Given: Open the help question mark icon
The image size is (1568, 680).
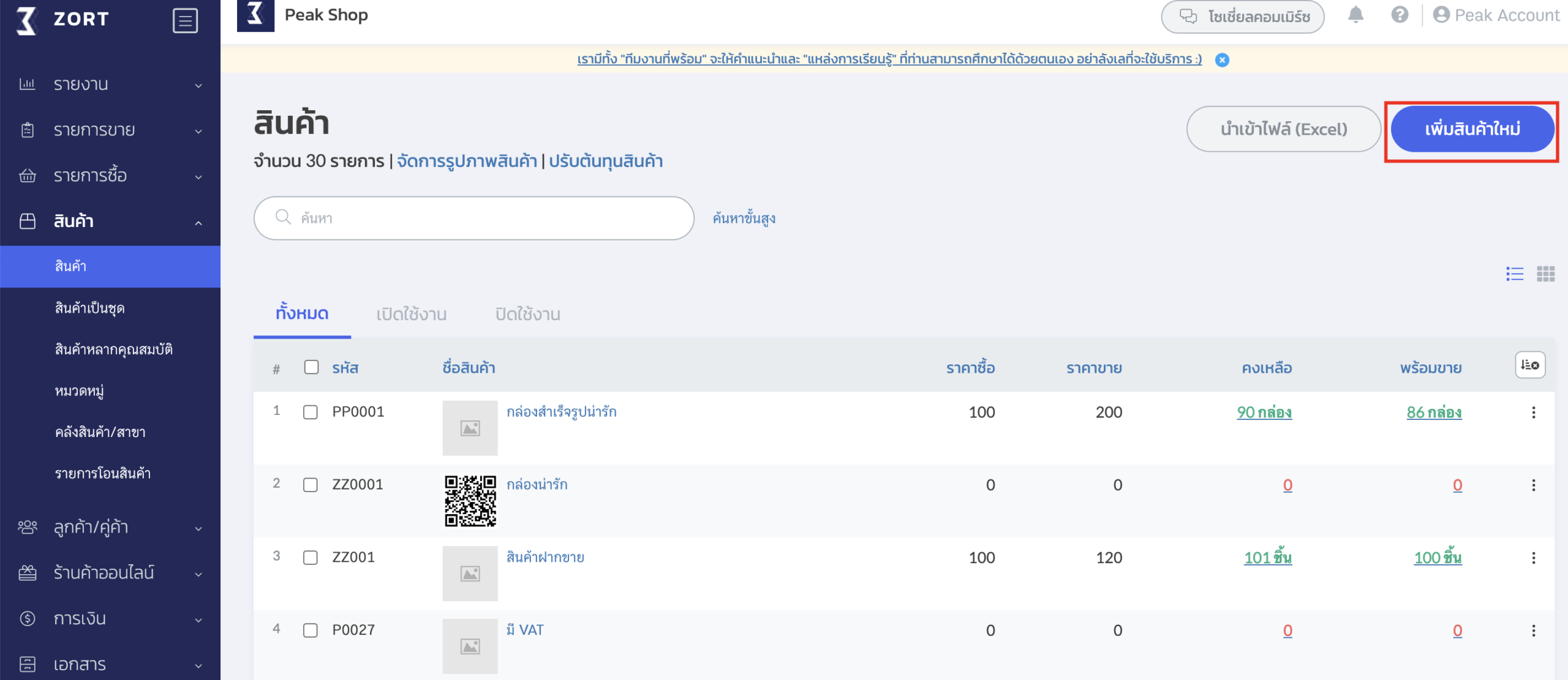Looking at the screenshot, I should pyautogui.click(x=1400, y=15).
